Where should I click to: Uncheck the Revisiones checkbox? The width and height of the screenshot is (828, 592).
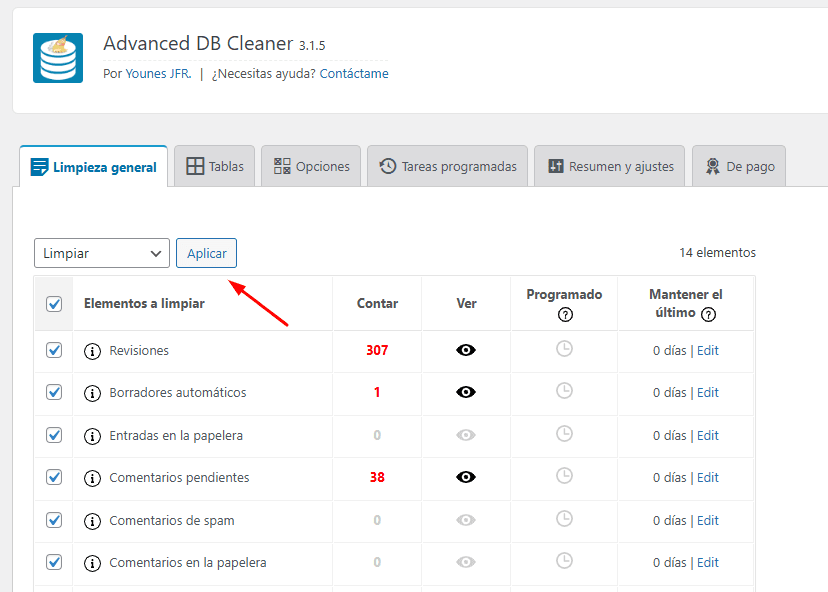(x=54, y=350)
